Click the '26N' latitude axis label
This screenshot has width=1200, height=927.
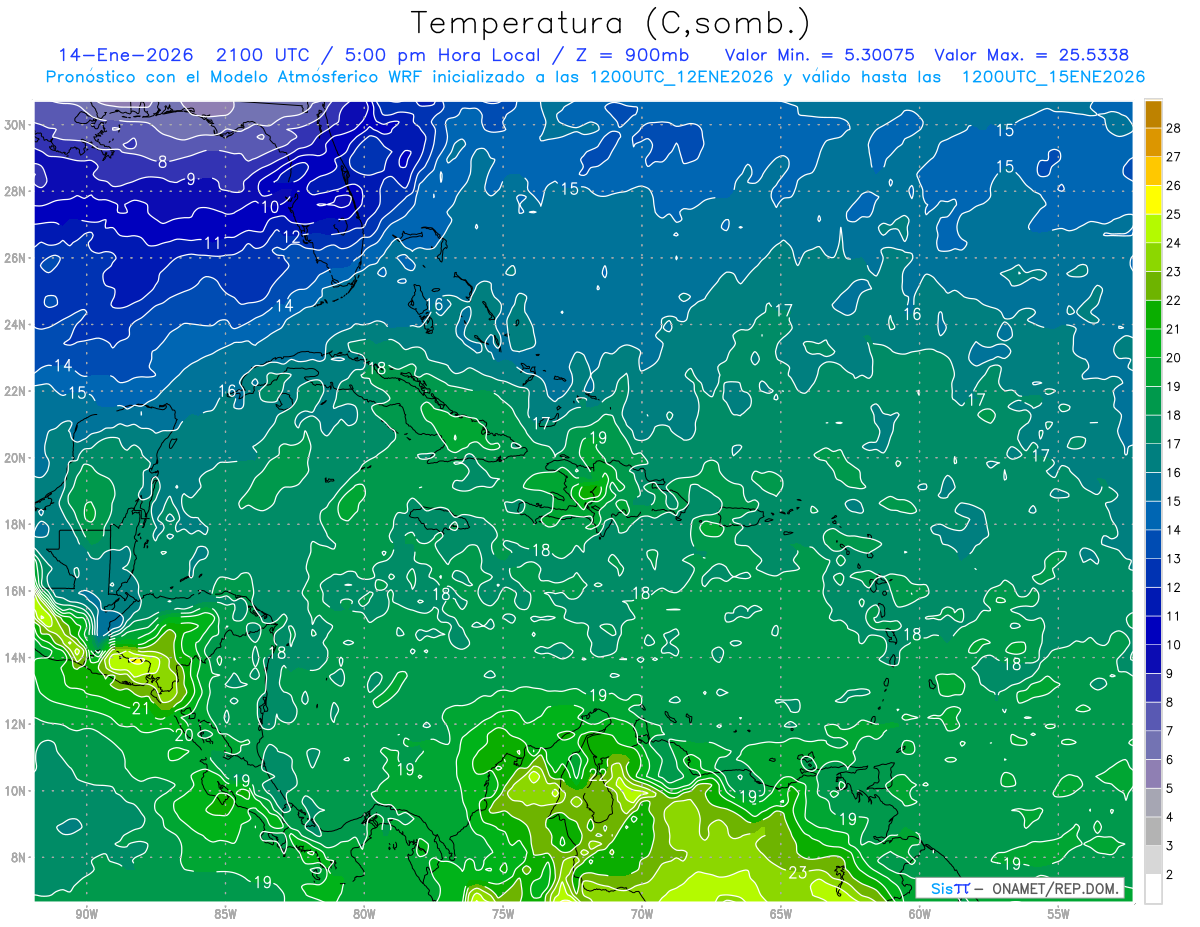[x=17, y=258]
